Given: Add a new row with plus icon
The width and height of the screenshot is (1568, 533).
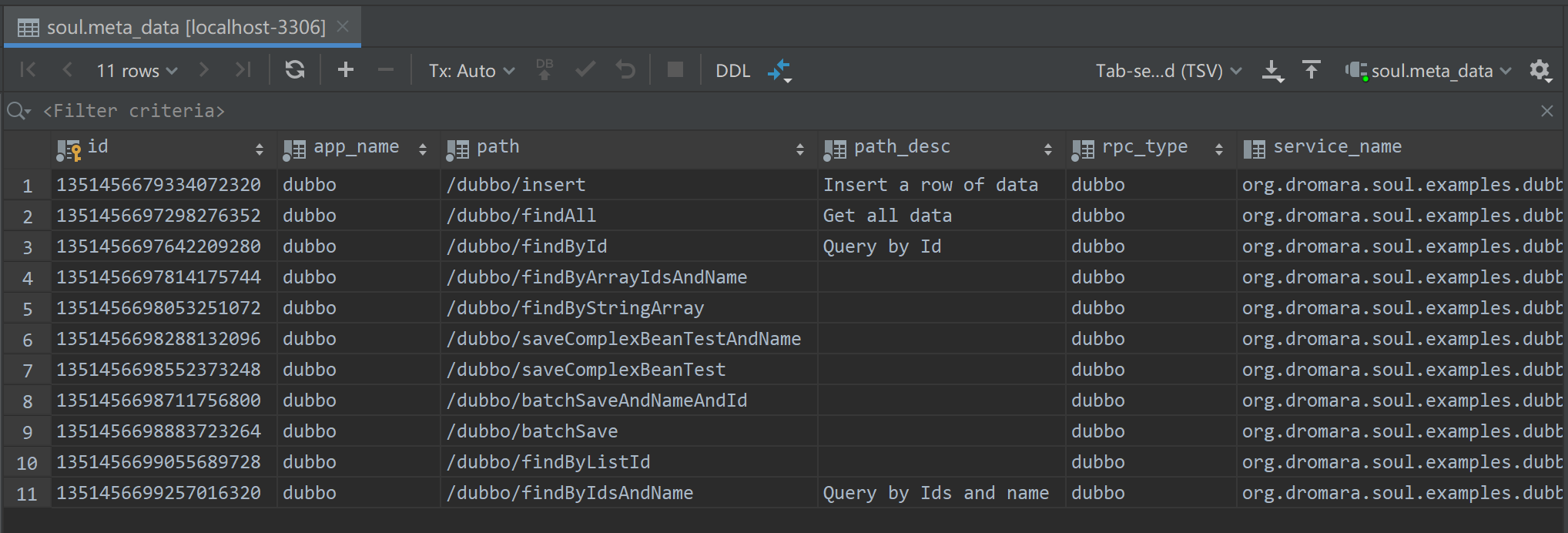Looking at the screenshot, I should click(x=346, y=70).
